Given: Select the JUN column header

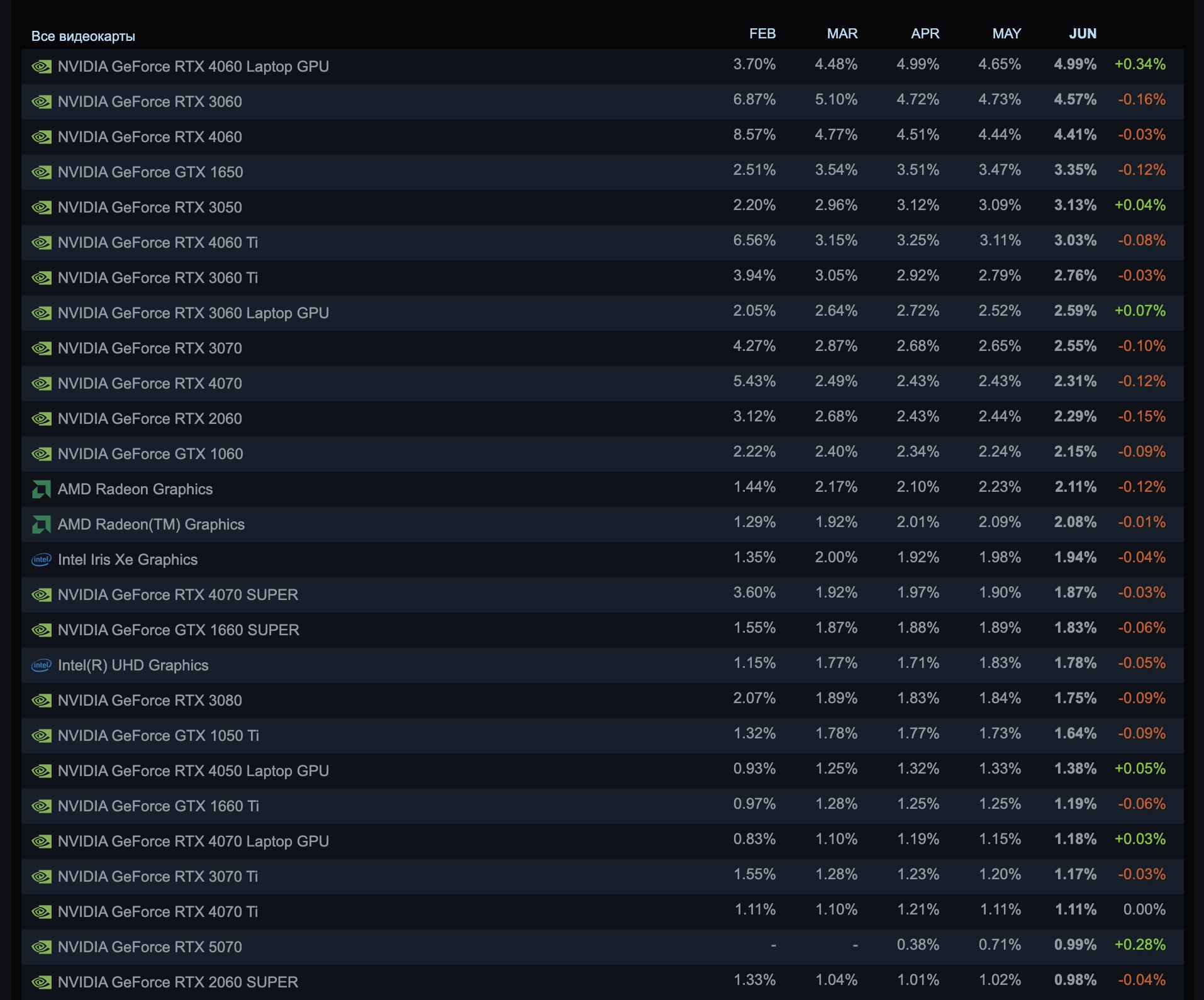Looking at the screenshot, I should (x=1082, y=34).
